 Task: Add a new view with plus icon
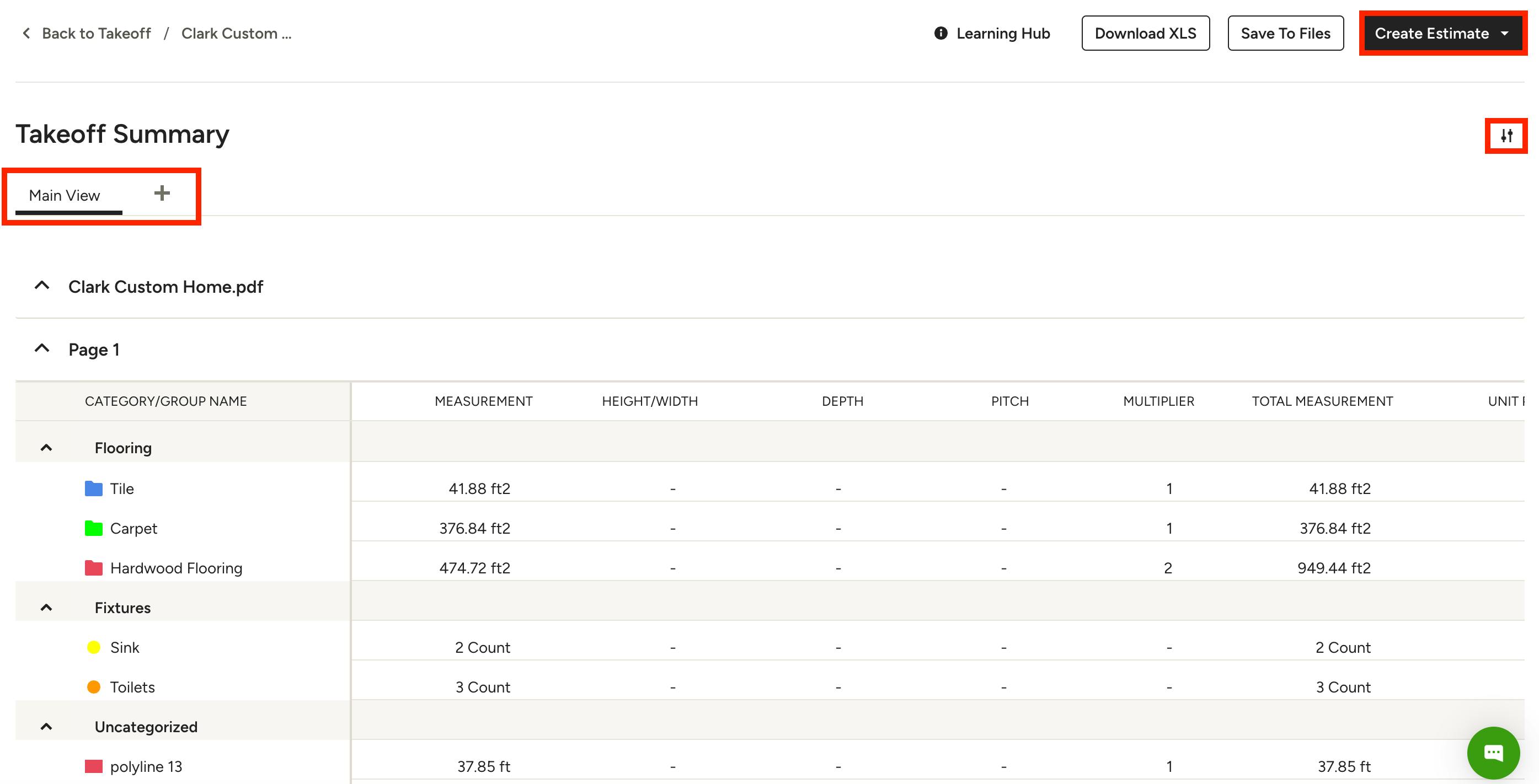162,193
